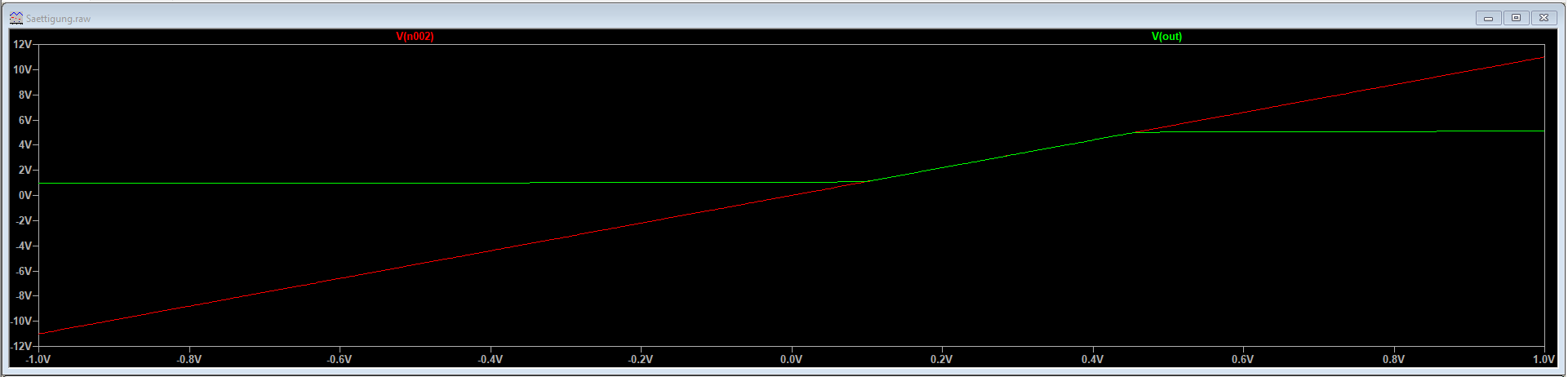
Task: Click the -0.2V label on horizontal axis
Action: 641,360
